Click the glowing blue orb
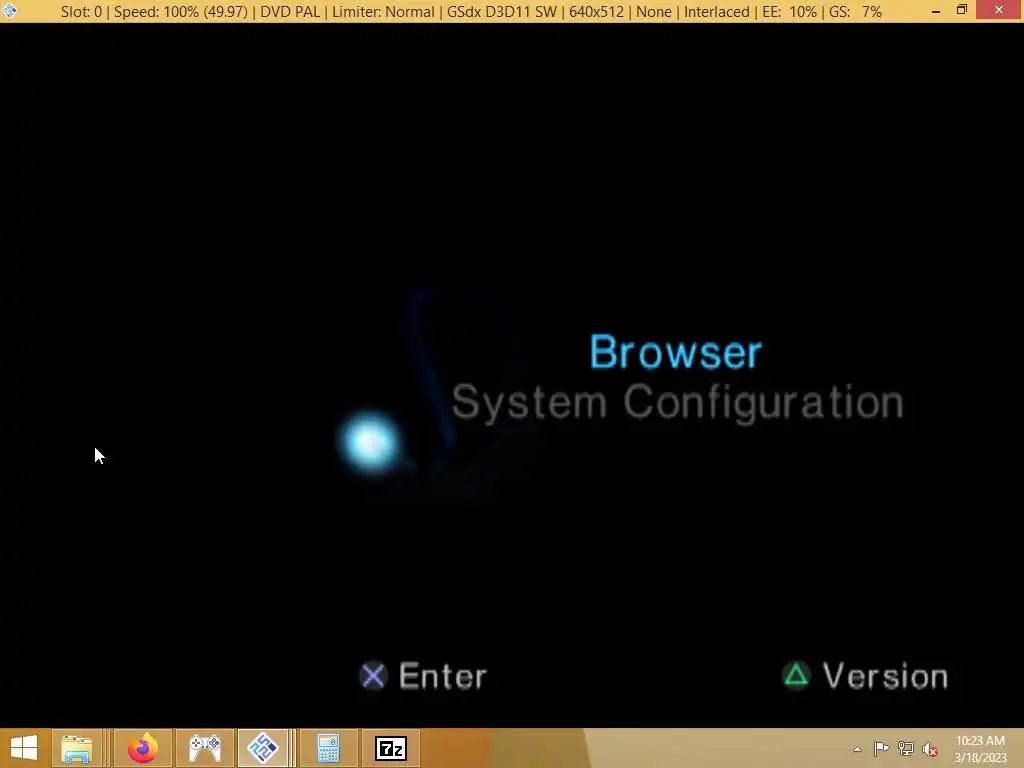Screen dimensions: 1024x768 pyautogui.click(x=370, y=443)
